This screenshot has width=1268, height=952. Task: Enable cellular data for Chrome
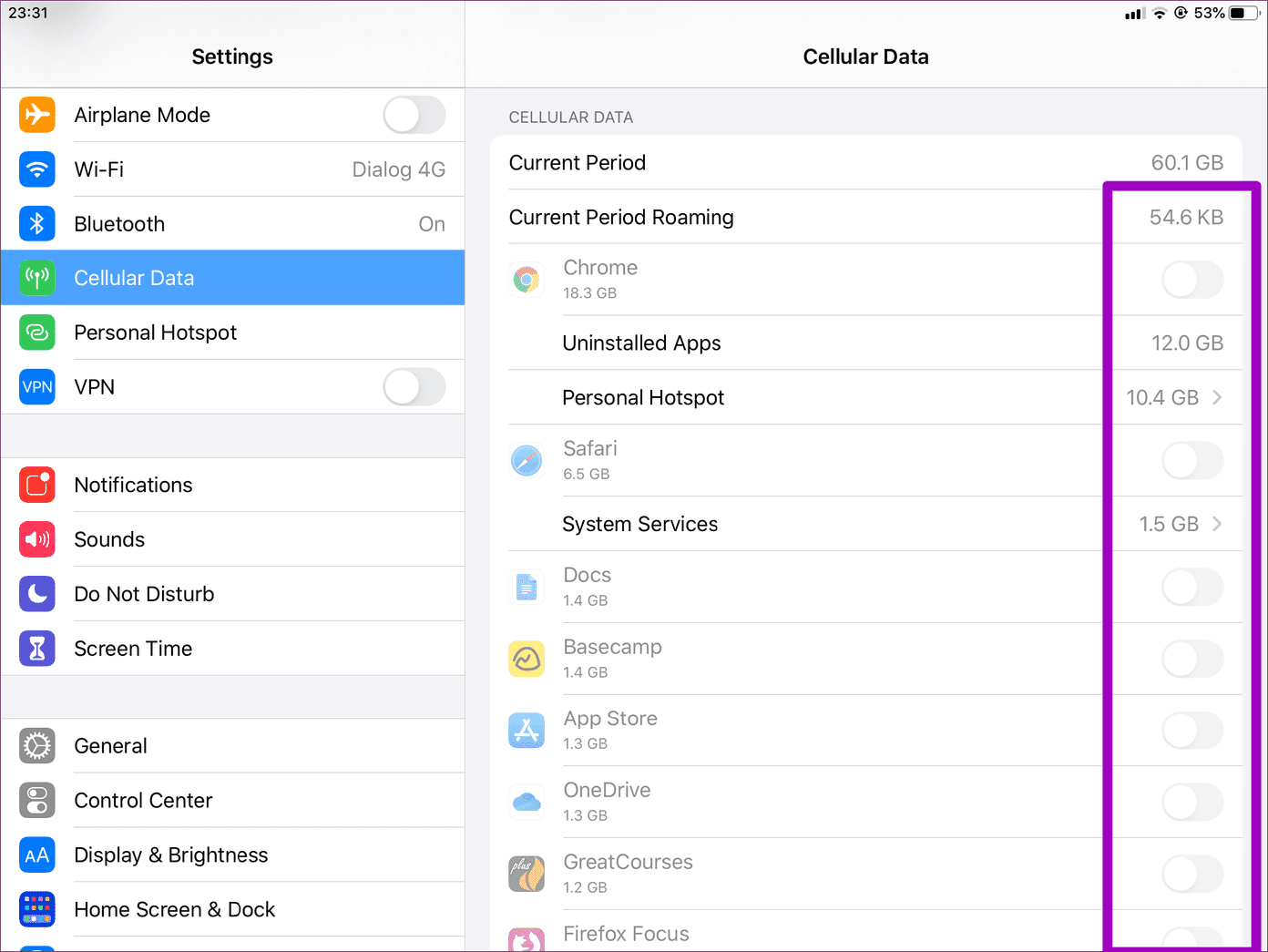1192,280
